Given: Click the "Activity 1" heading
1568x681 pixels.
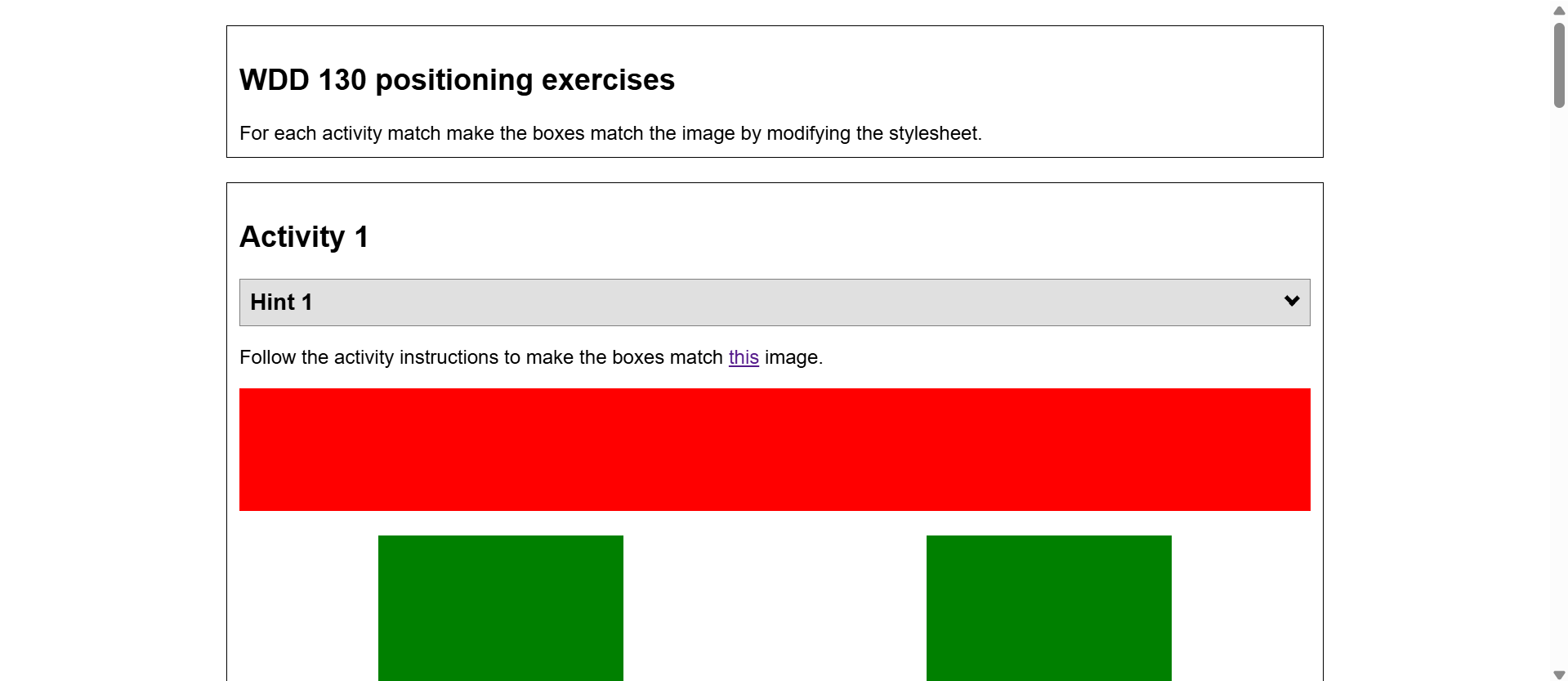Looking at the screenshot, I should 304,237.
